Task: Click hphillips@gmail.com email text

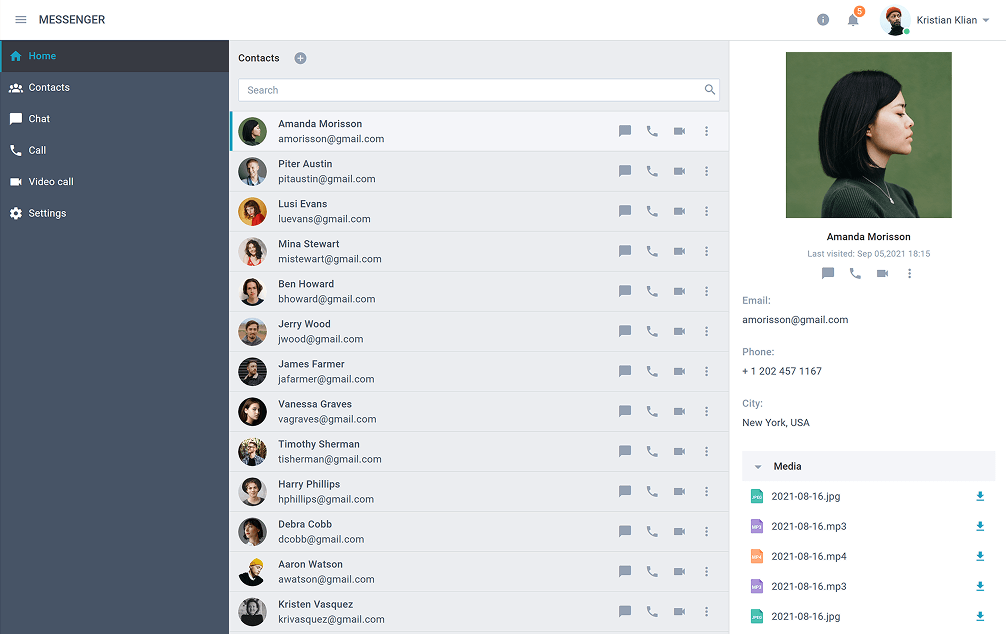Action: [326, 499]
